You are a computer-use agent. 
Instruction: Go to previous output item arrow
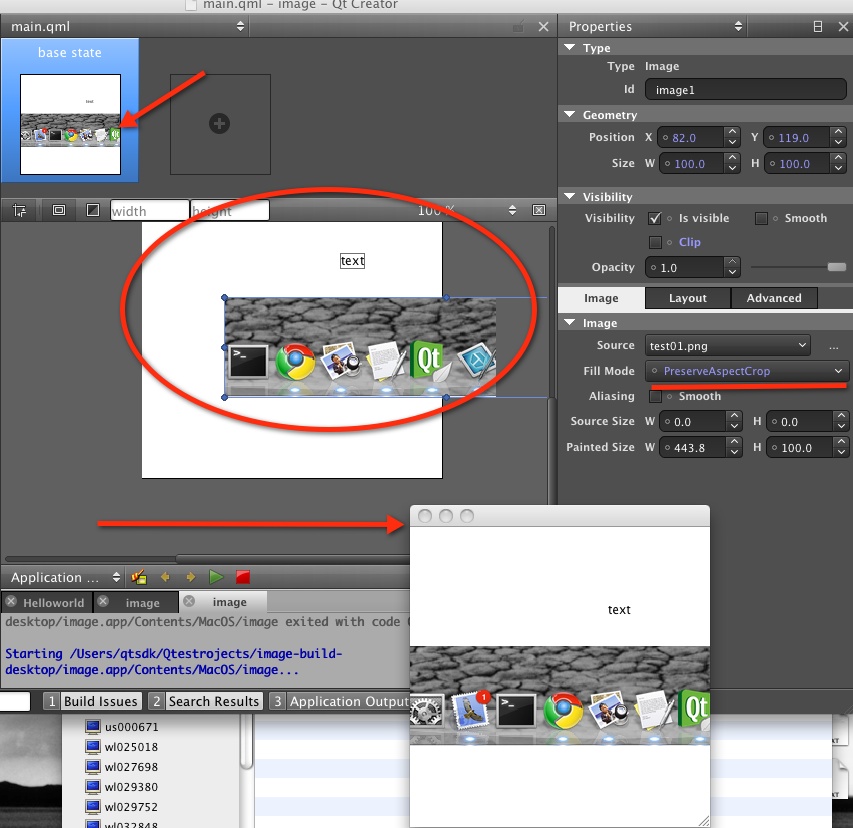(165, 577)
